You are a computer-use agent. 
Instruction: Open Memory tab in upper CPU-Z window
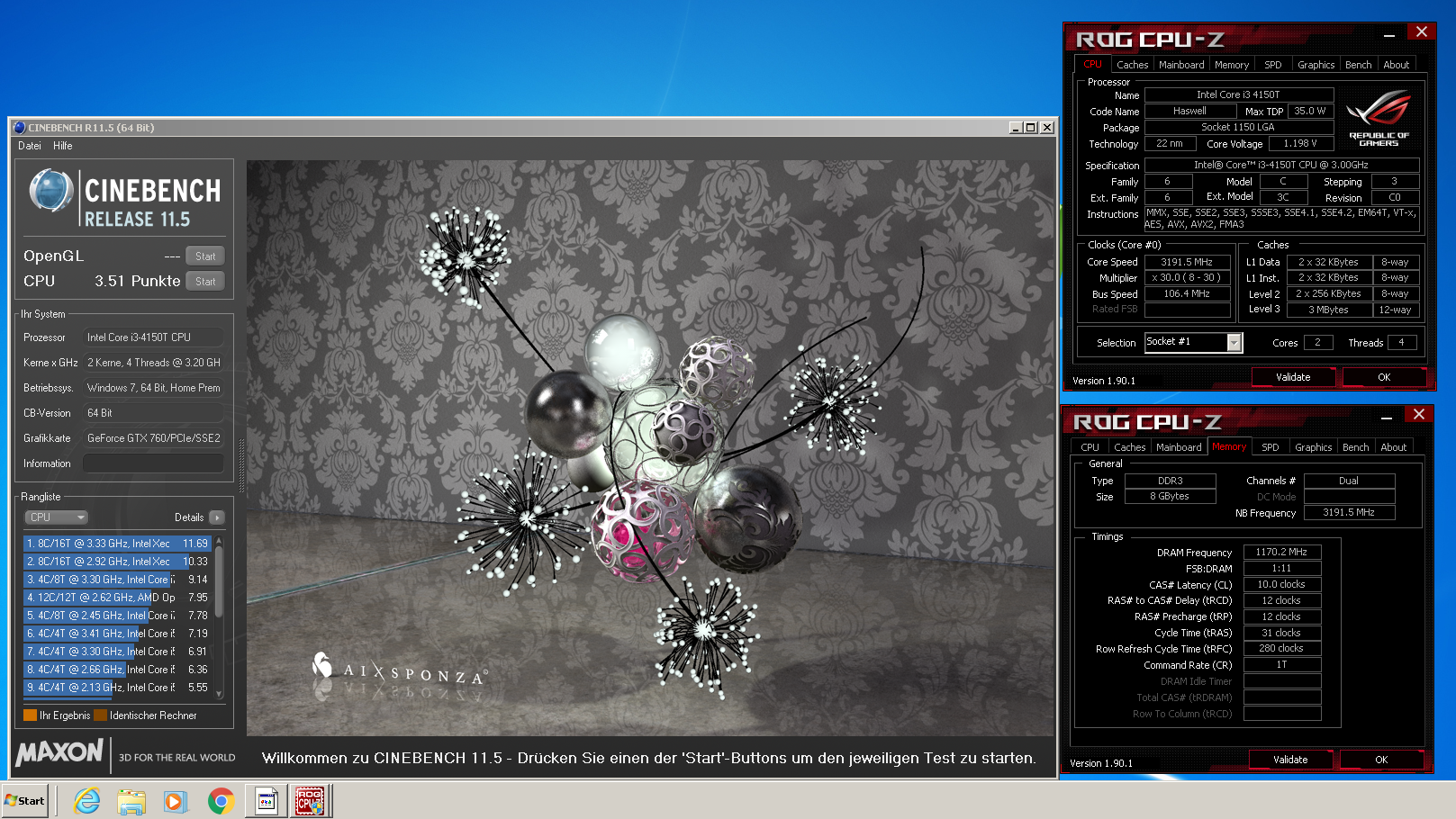point(1232,65)
